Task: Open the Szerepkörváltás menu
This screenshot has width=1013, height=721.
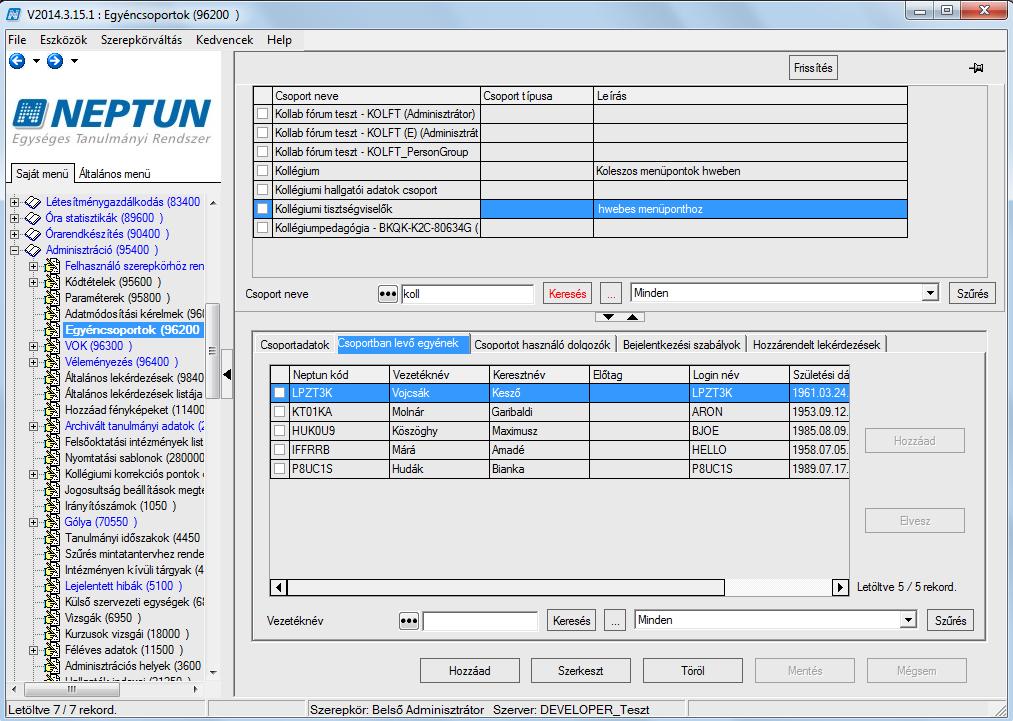Action: tap(141, 39)
